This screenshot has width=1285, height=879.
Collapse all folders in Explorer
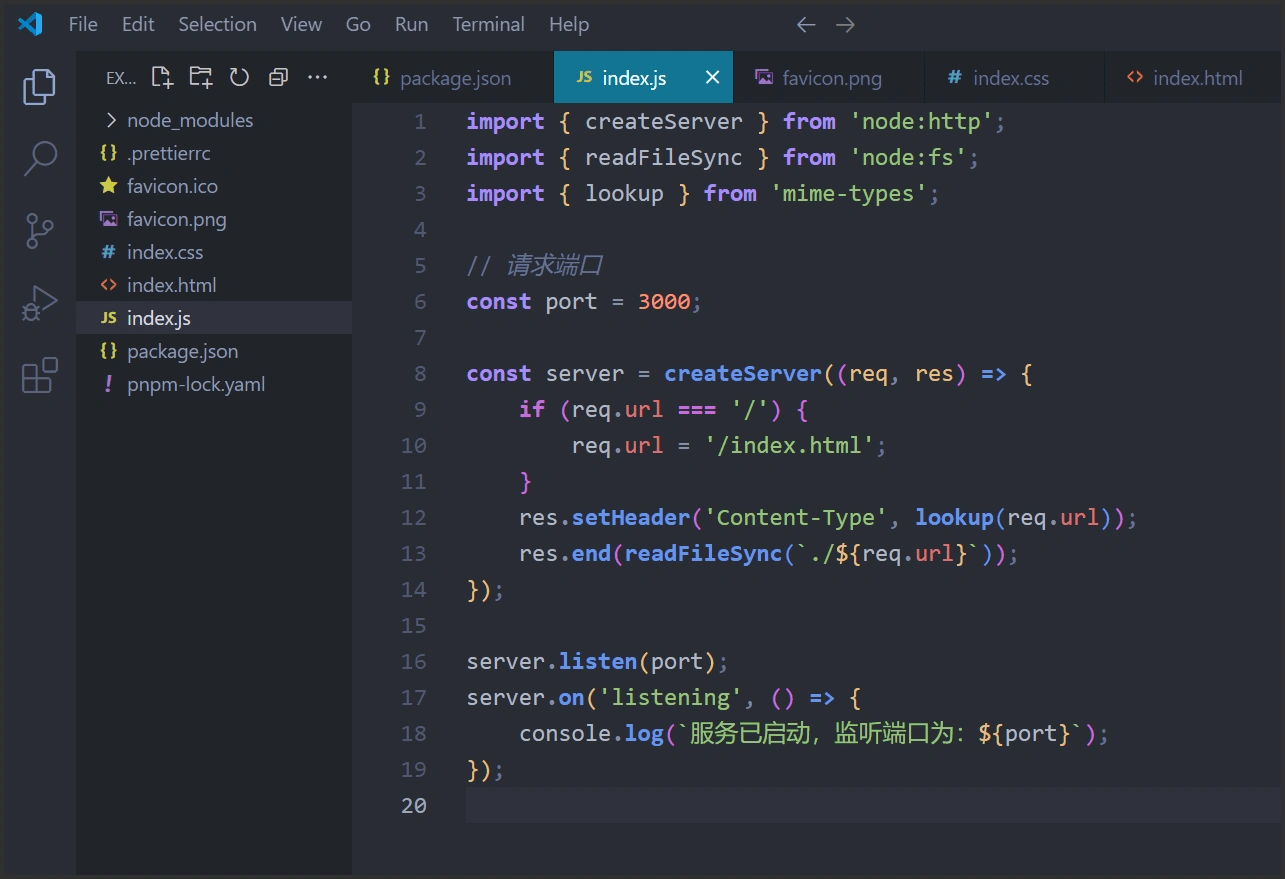[x=279, y=77]
